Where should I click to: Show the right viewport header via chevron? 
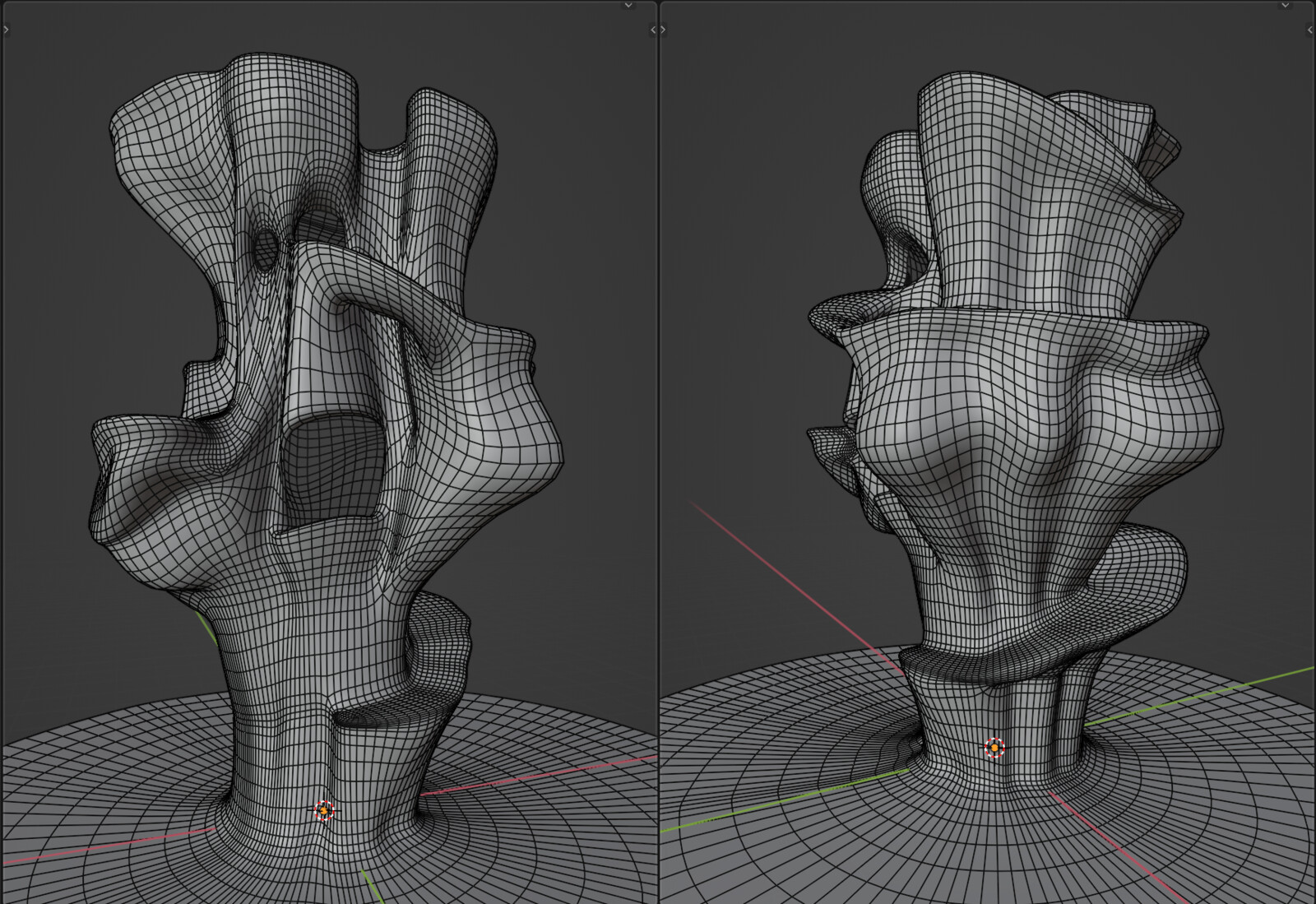[1286, 5]
